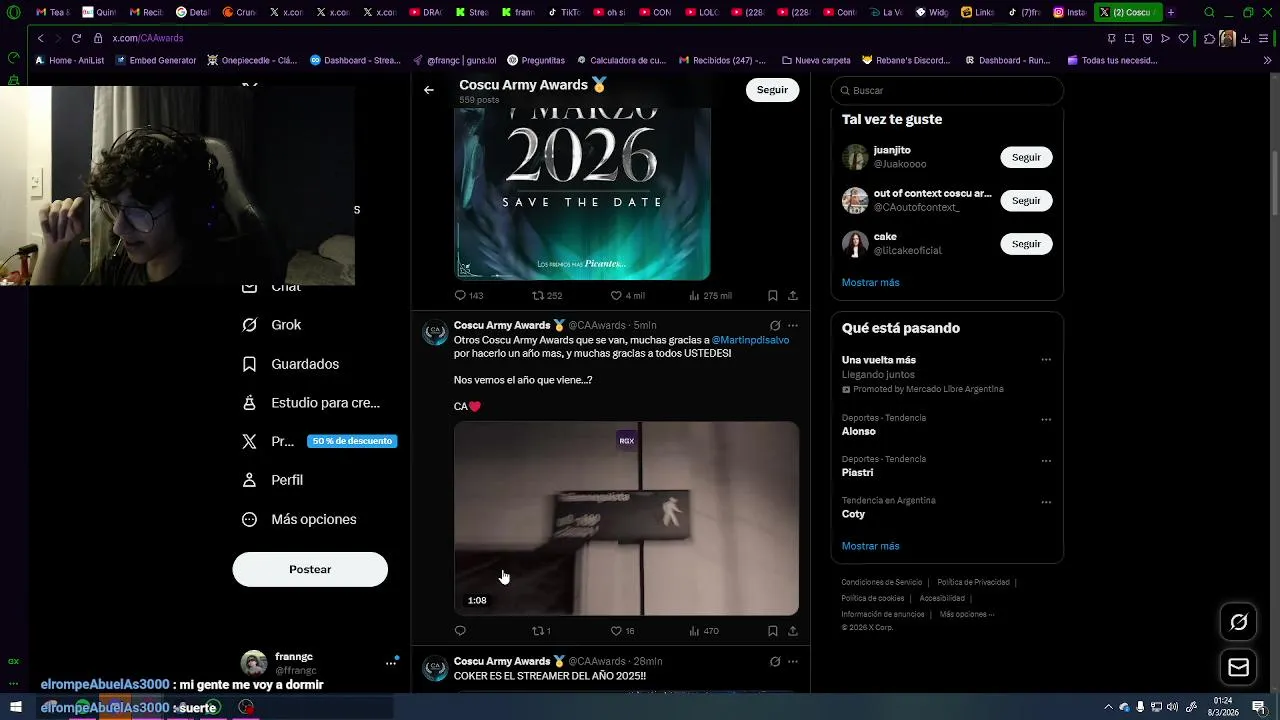Screen dimensions: 1280x720
Task: Switch to the TikTok browser tab
Action: pyautogui.click(x=563, y=12)
